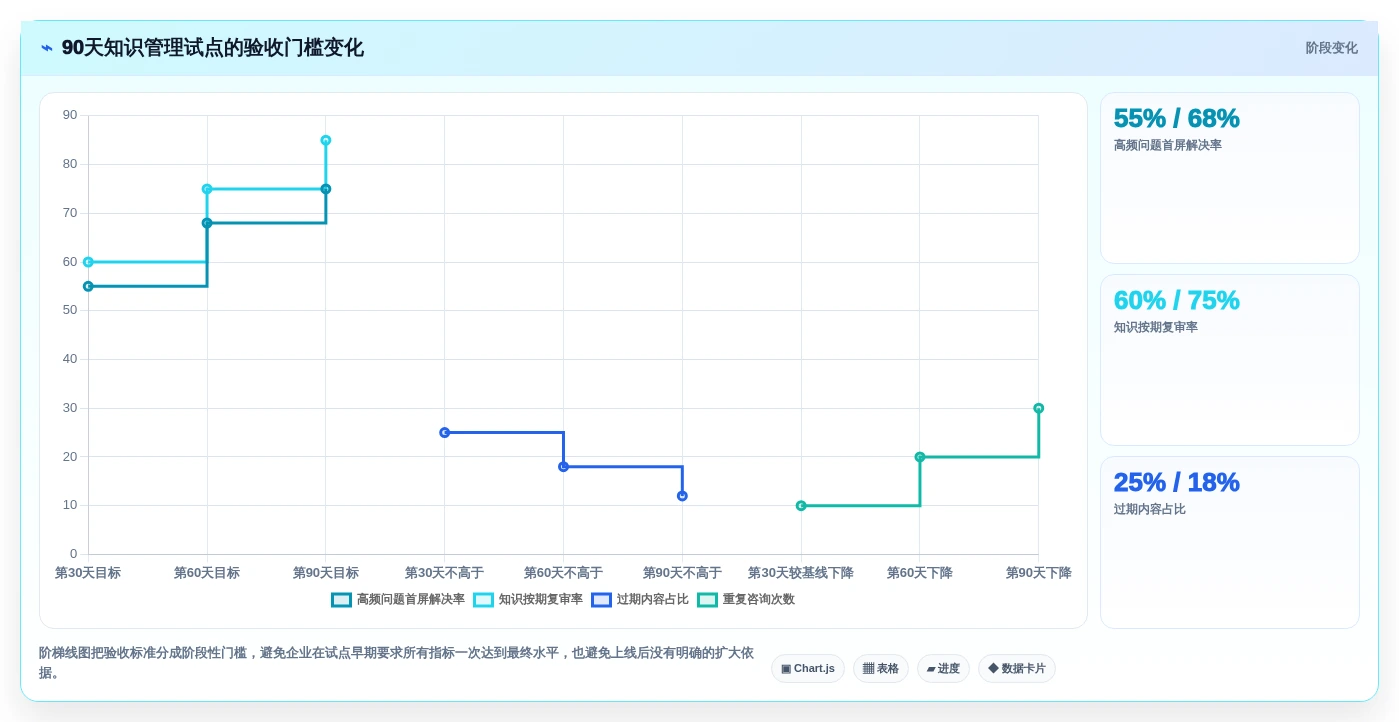
Task: Toggle the 高频问题首屏解决率 legend swatch
Action: coord(341,600)
